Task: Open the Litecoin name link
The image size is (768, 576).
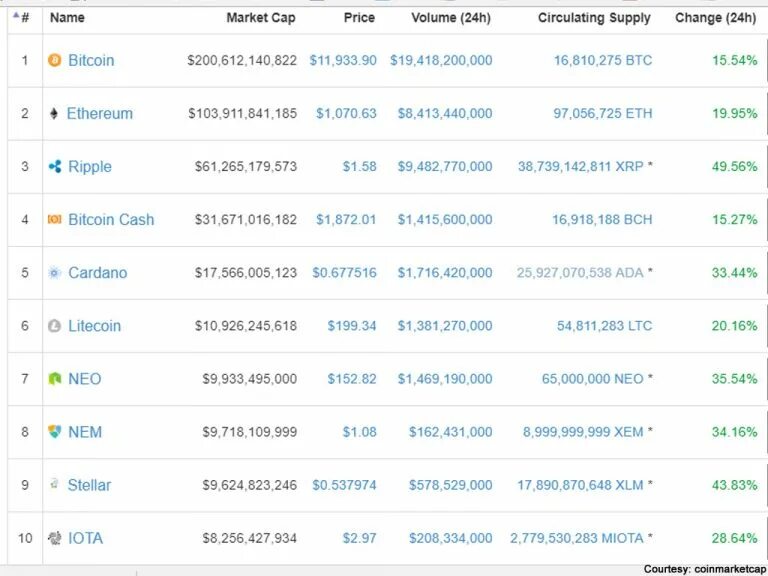Action: pos(94,326)
